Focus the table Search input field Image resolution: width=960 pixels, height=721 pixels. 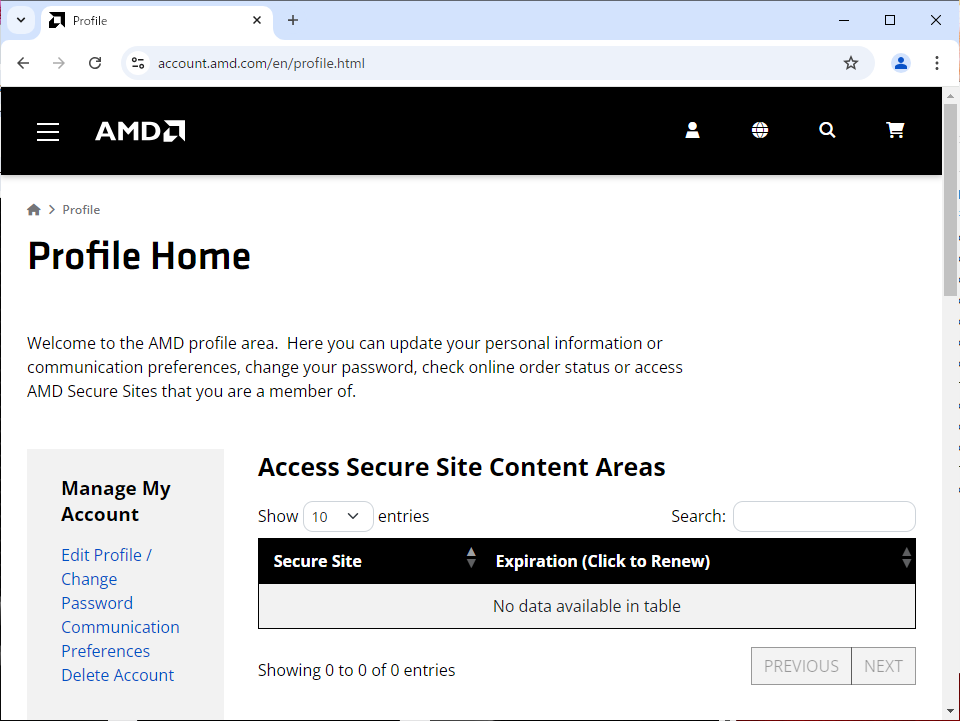(824, 516)
